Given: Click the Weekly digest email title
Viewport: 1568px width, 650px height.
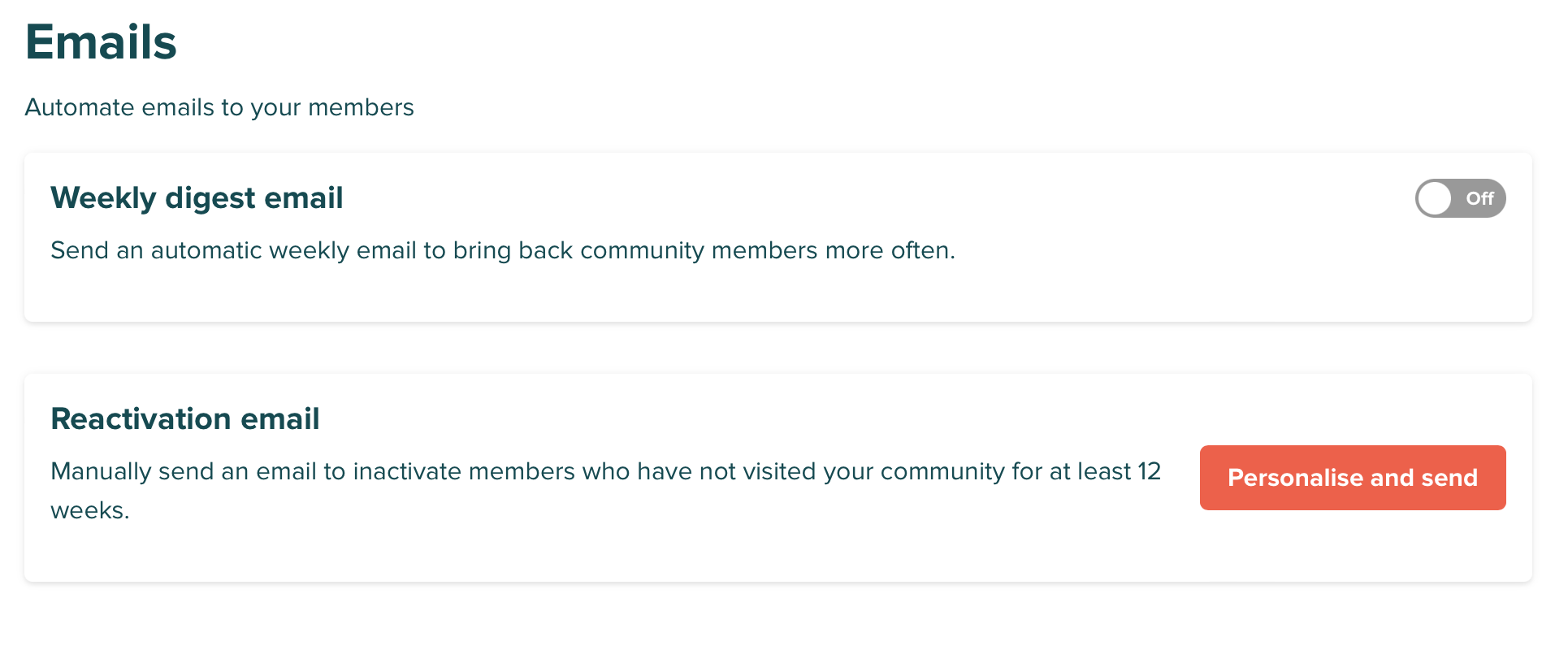Looking at the screenshot, I should [197, 197].
